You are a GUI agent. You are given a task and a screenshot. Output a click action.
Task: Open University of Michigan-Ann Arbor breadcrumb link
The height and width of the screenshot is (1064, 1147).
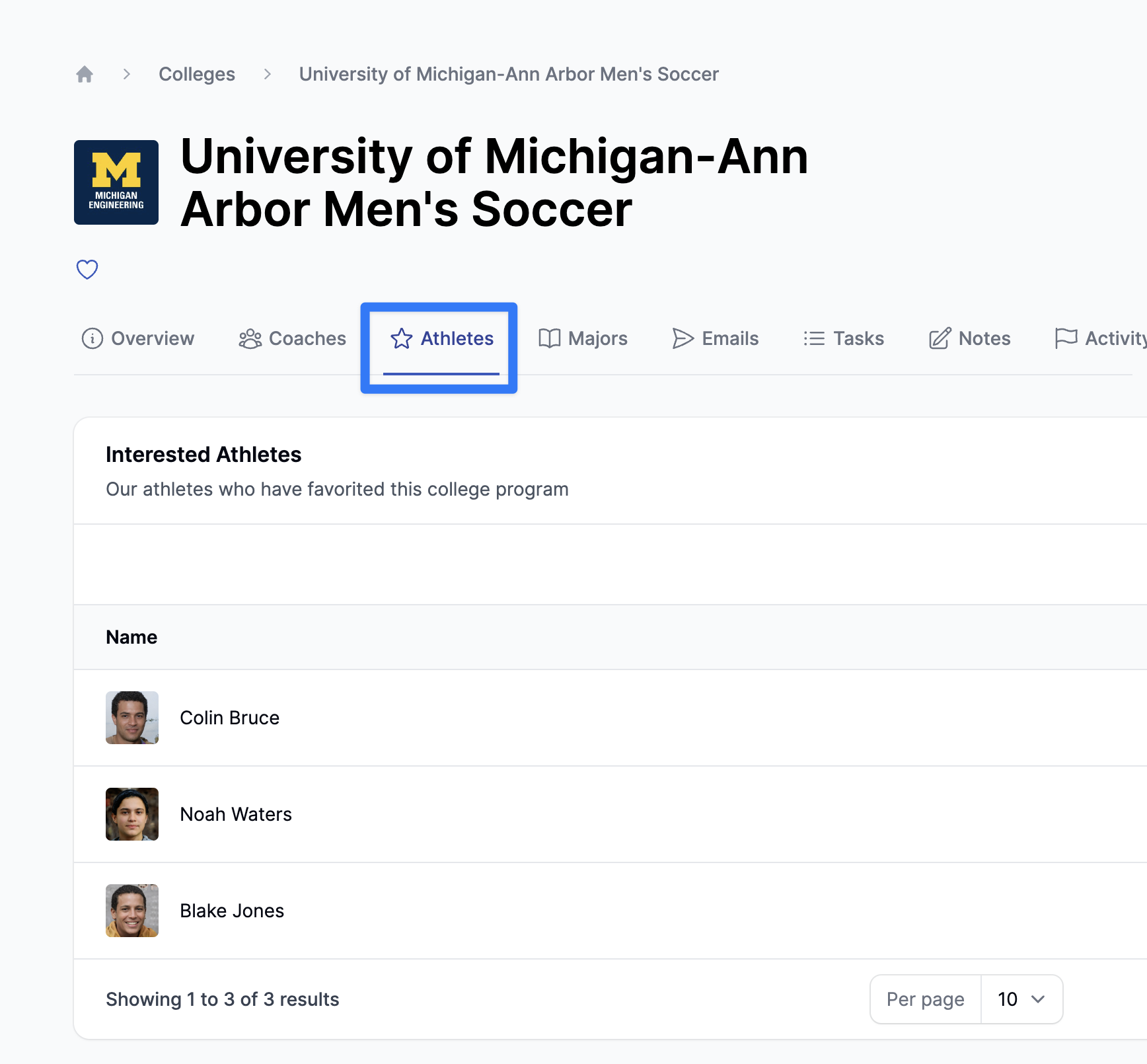click(509, 74)
